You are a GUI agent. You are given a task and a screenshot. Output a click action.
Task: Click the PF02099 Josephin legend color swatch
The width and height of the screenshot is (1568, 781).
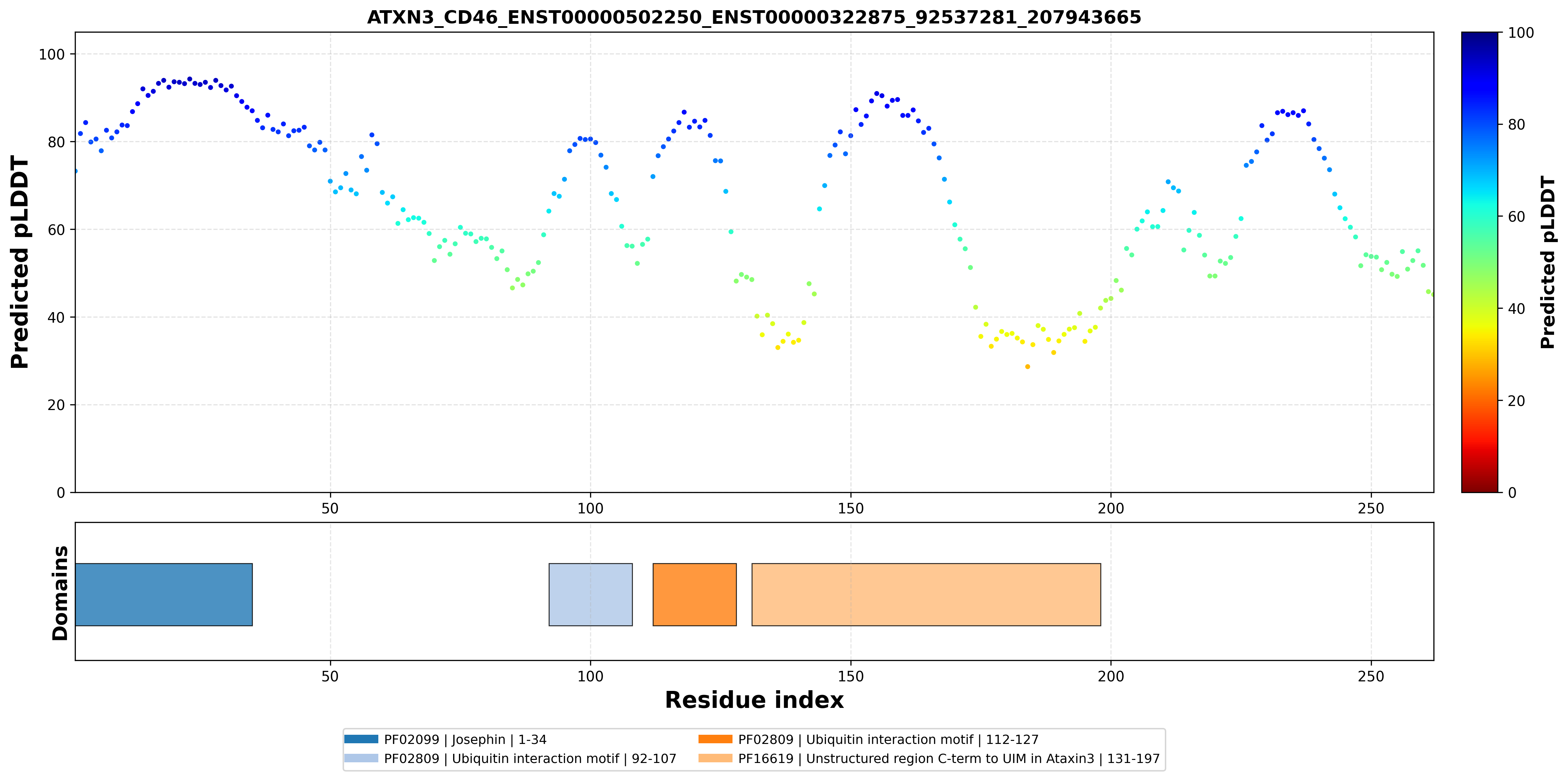361,739
